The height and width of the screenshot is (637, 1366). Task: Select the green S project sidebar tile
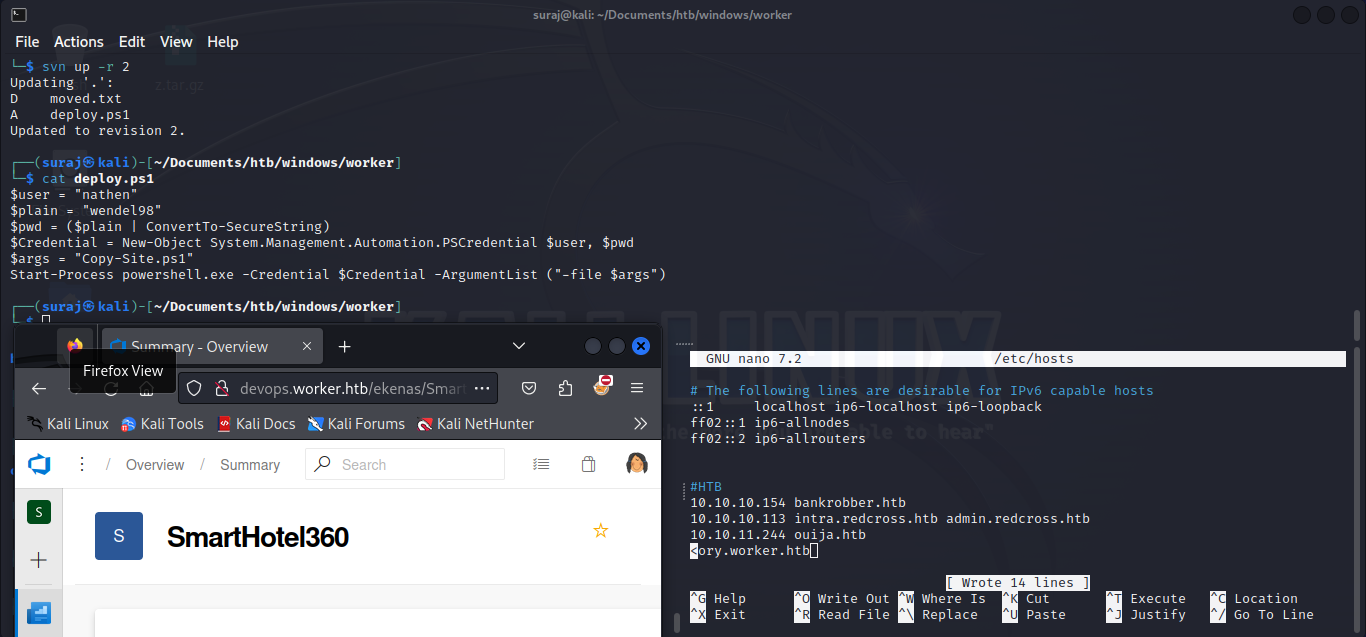[39, 512]
